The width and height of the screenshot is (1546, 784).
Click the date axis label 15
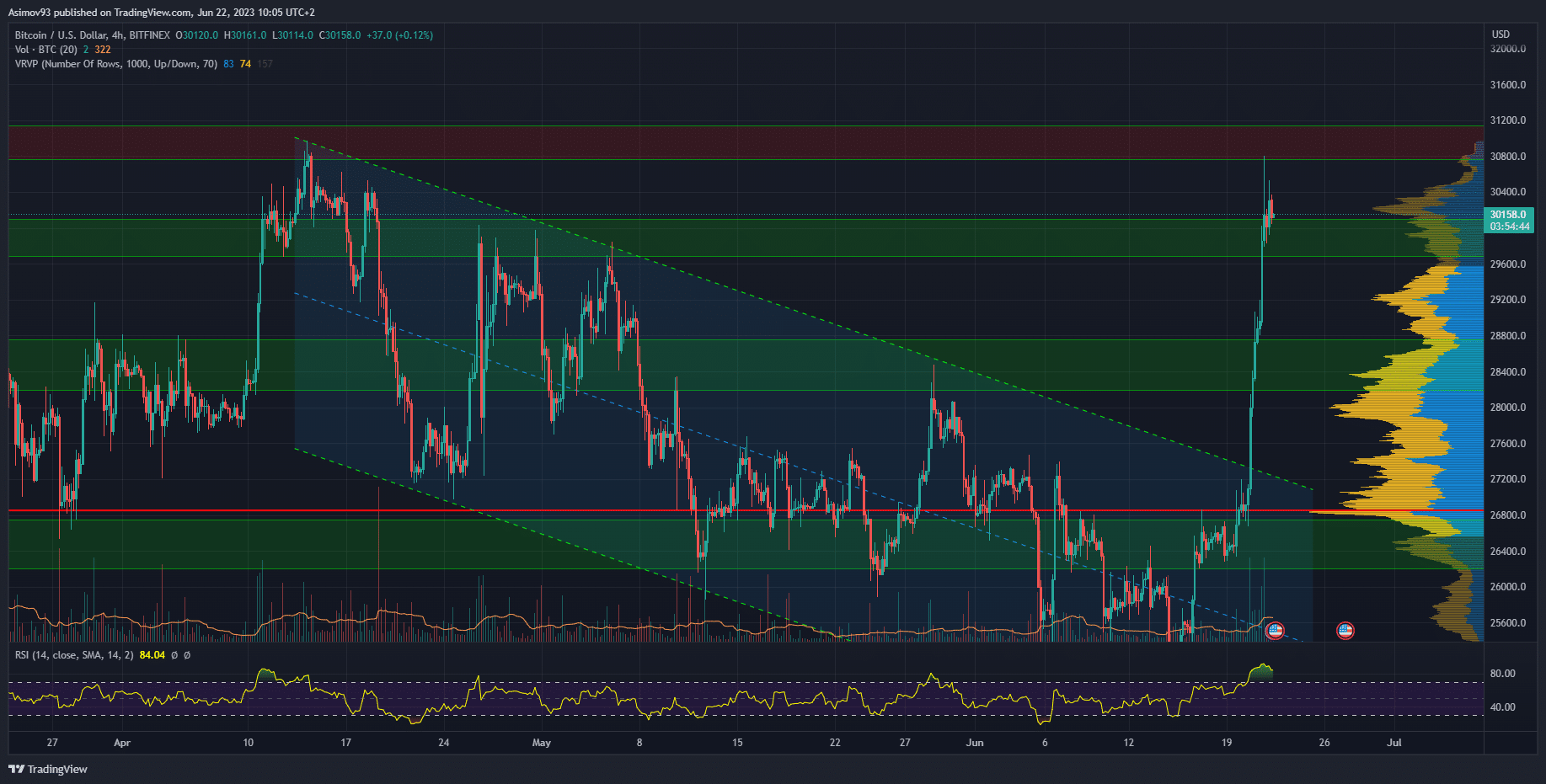click(x=737, y=743)
